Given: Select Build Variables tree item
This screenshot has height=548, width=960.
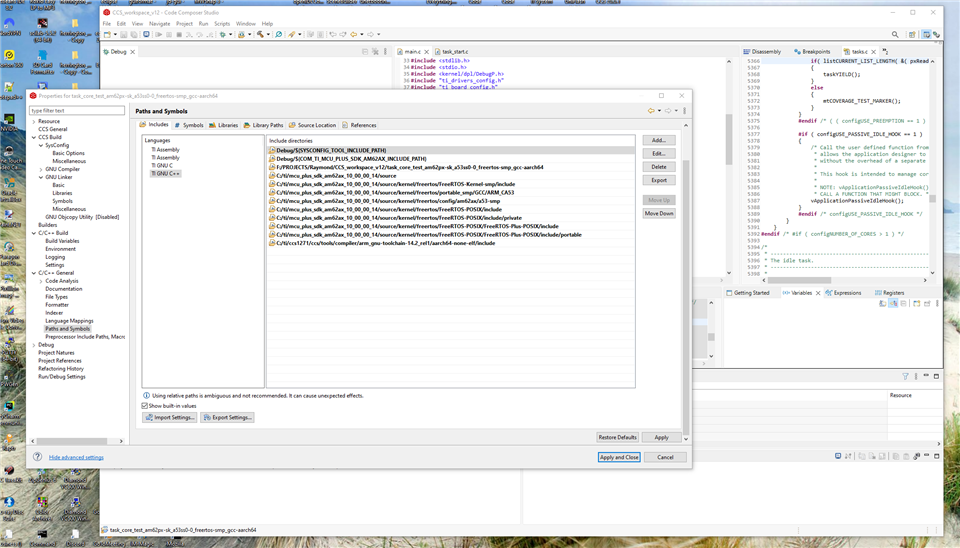Looking at the screenshot, I should point(62,241).
